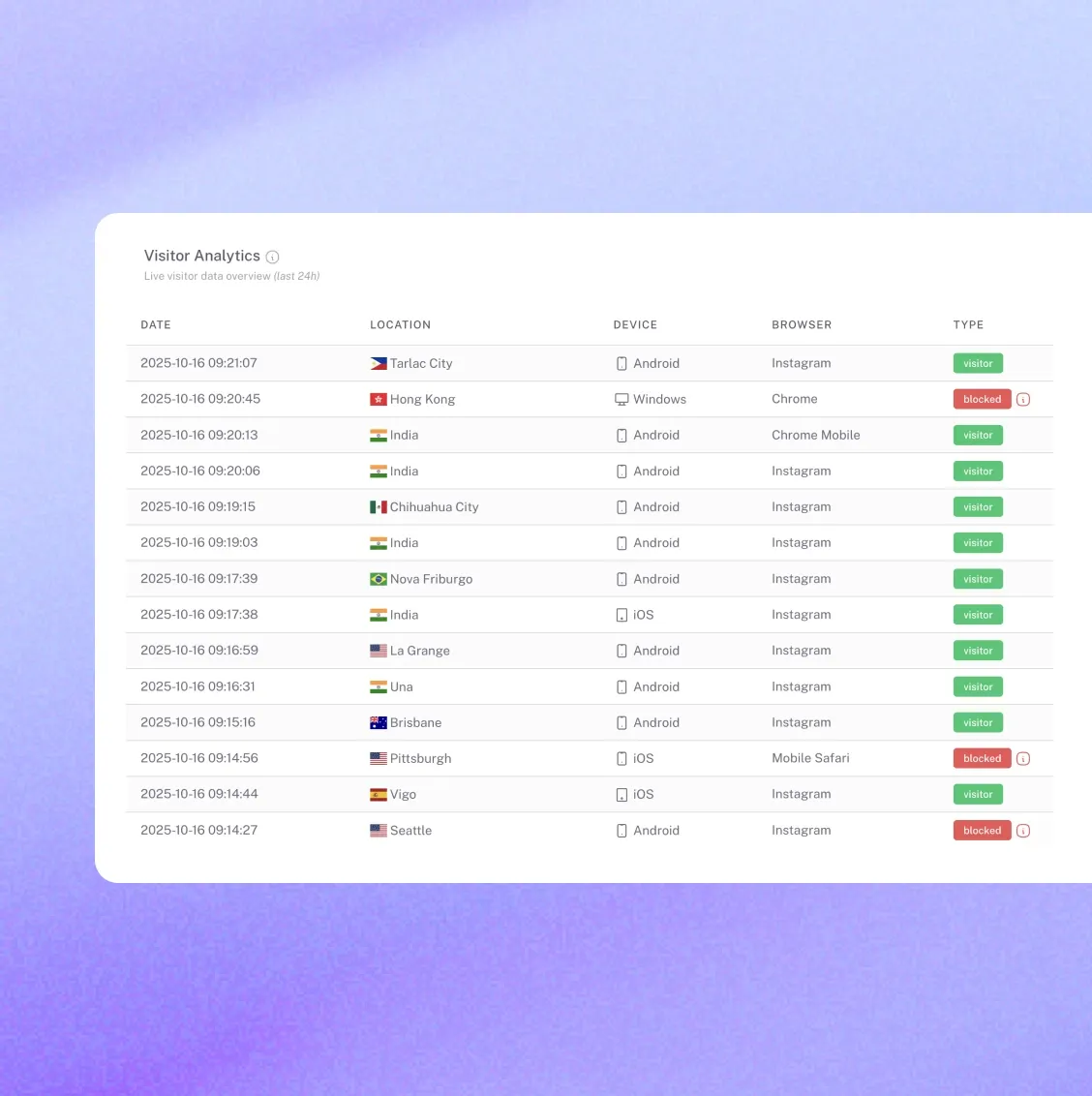Click the Visitor Analytics heading
This screenshot has width=1092, height=1096.
202,256
